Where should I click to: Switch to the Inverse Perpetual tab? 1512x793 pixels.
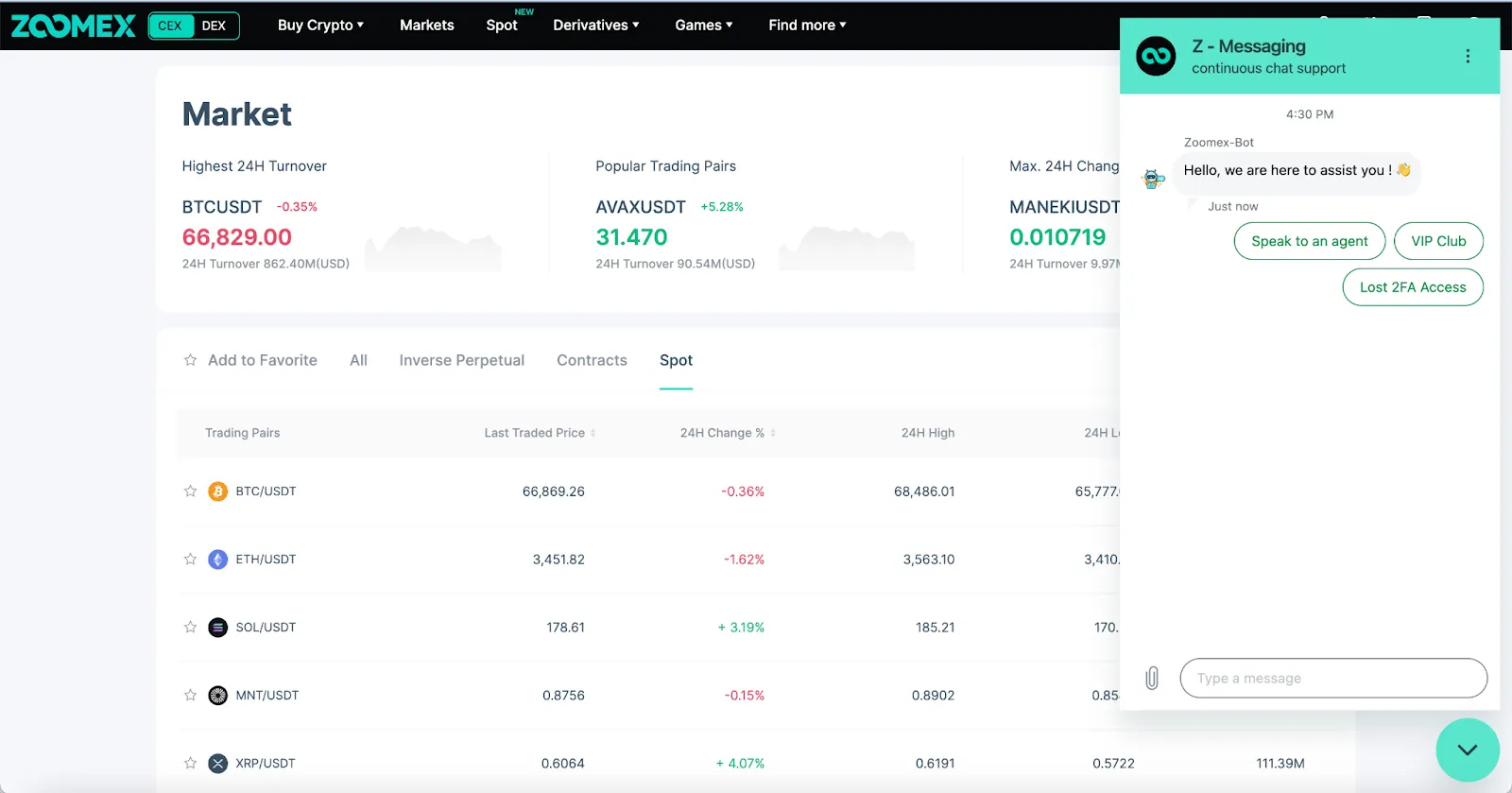pos(461,360)
